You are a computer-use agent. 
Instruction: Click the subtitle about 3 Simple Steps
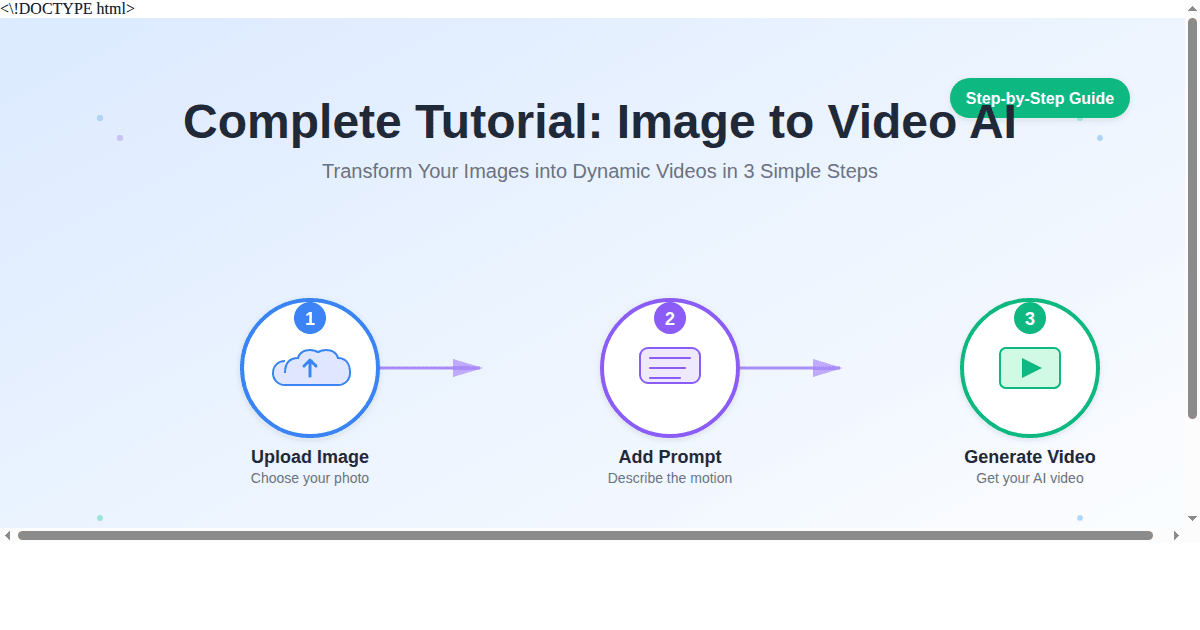[600, 171]
